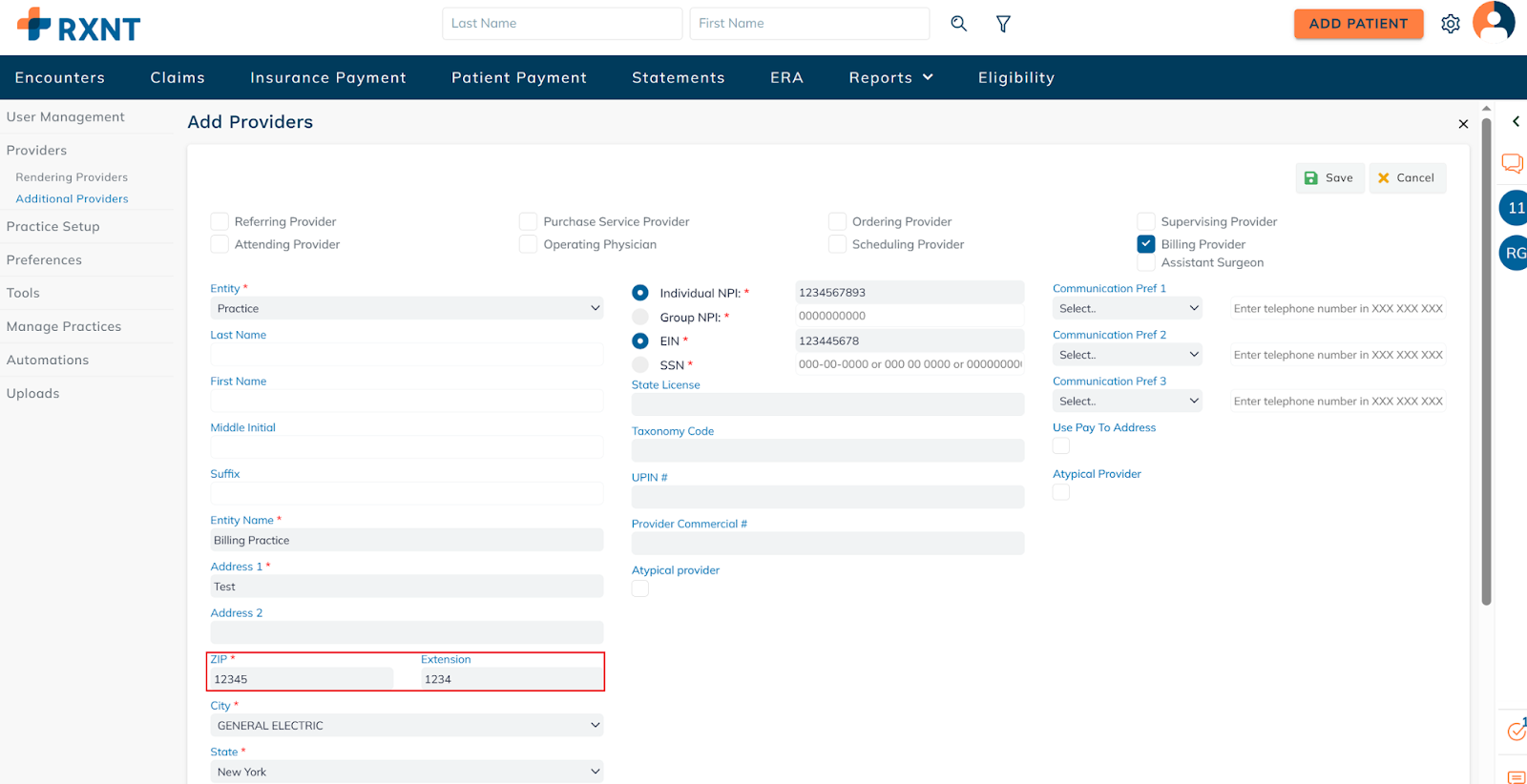This screenshot has width=1527, height=784.
Task: Open Communication Pref 1 dropdown
Action: [1127, 308]
